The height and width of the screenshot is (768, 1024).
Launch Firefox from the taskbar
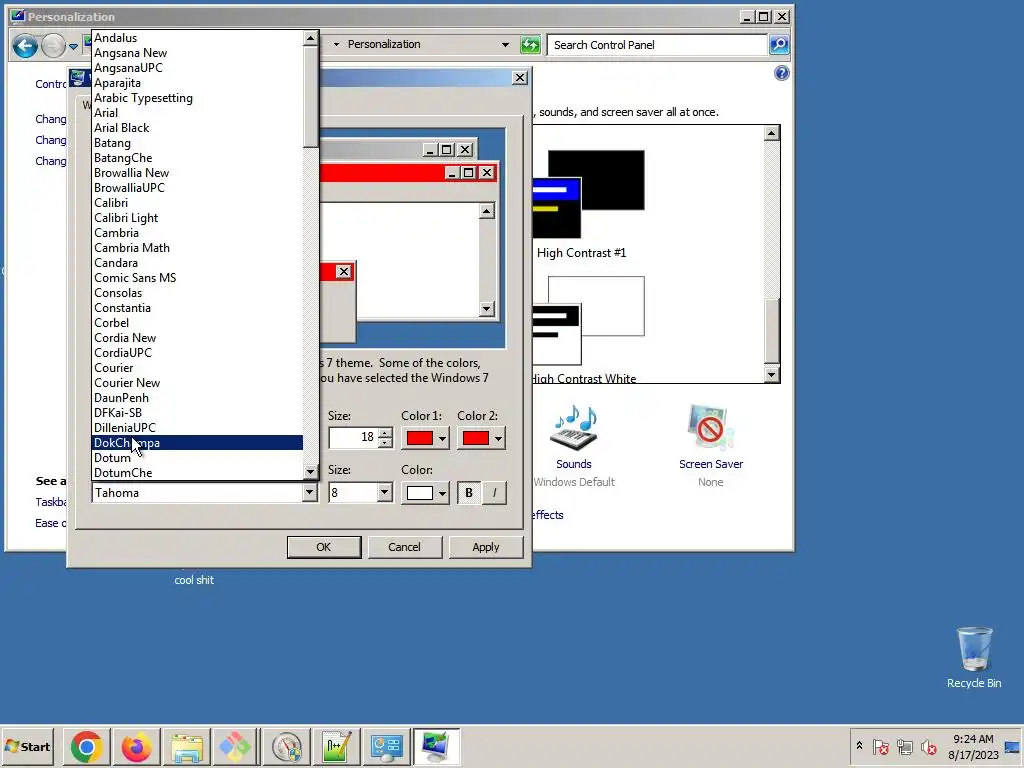coord(136,746)
